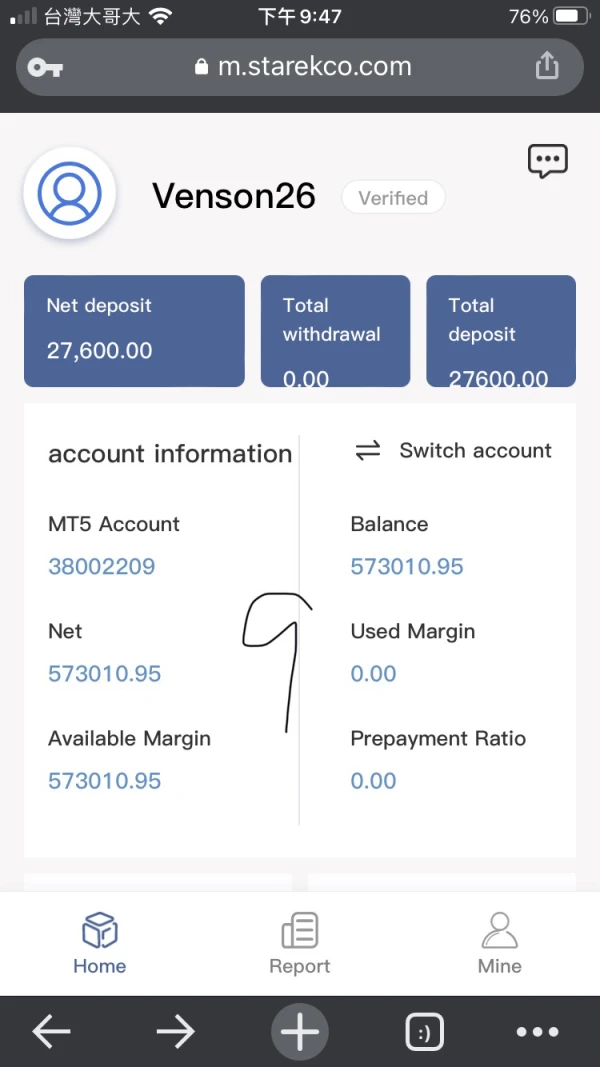Screen dimensions: 600x1067
Task: Open the Mine tab
Action: pyautogui.click(x=499, y=943)
